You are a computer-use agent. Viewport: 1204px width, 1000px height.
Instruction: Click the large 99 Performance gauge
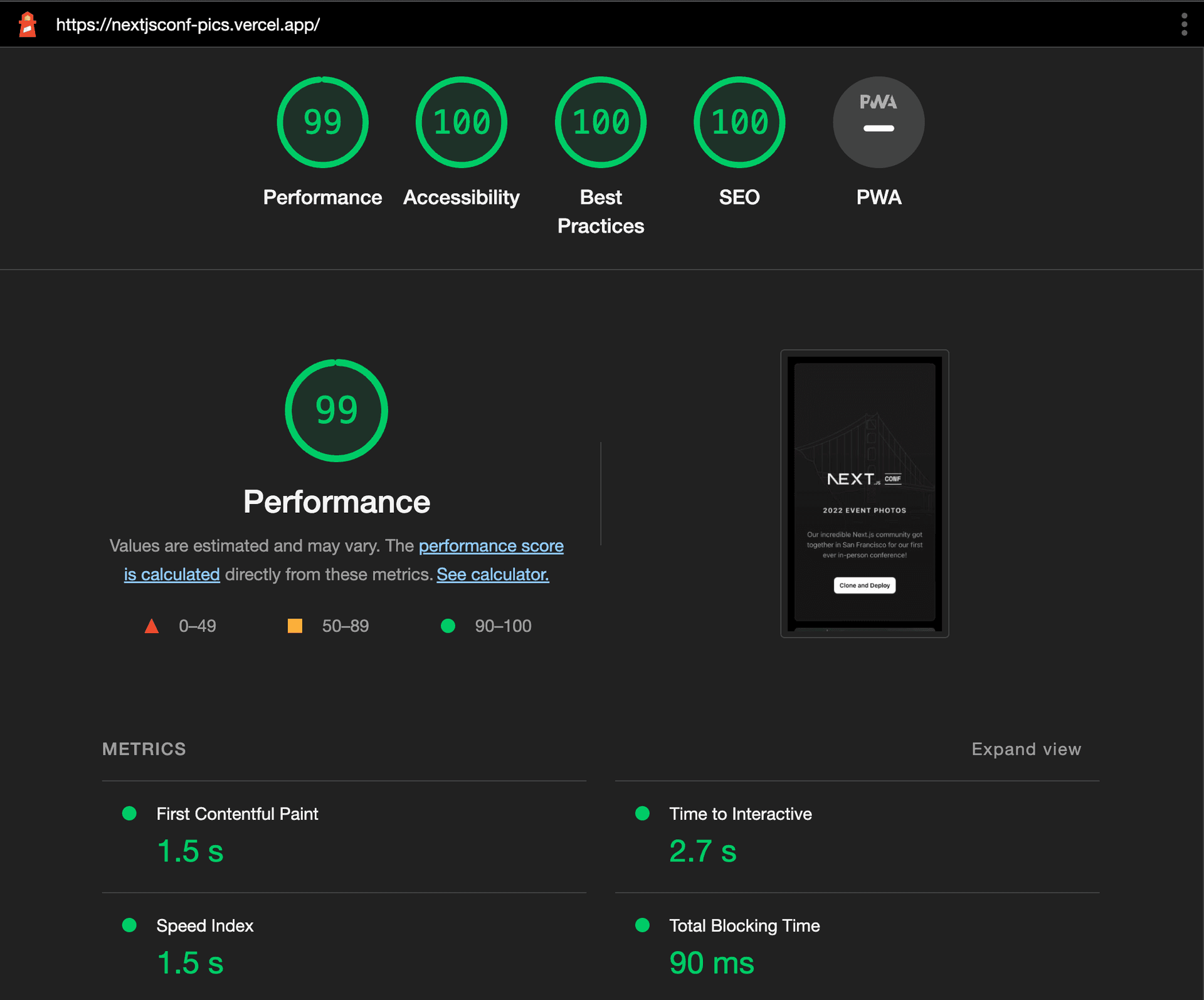(337, 411)
